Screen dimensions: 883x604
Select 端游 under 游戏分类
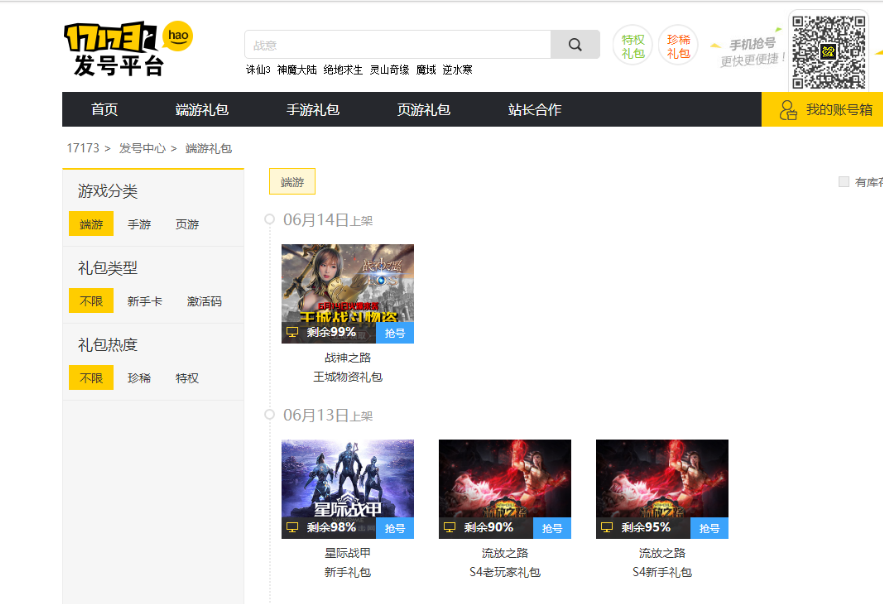[x=91, y=224]
